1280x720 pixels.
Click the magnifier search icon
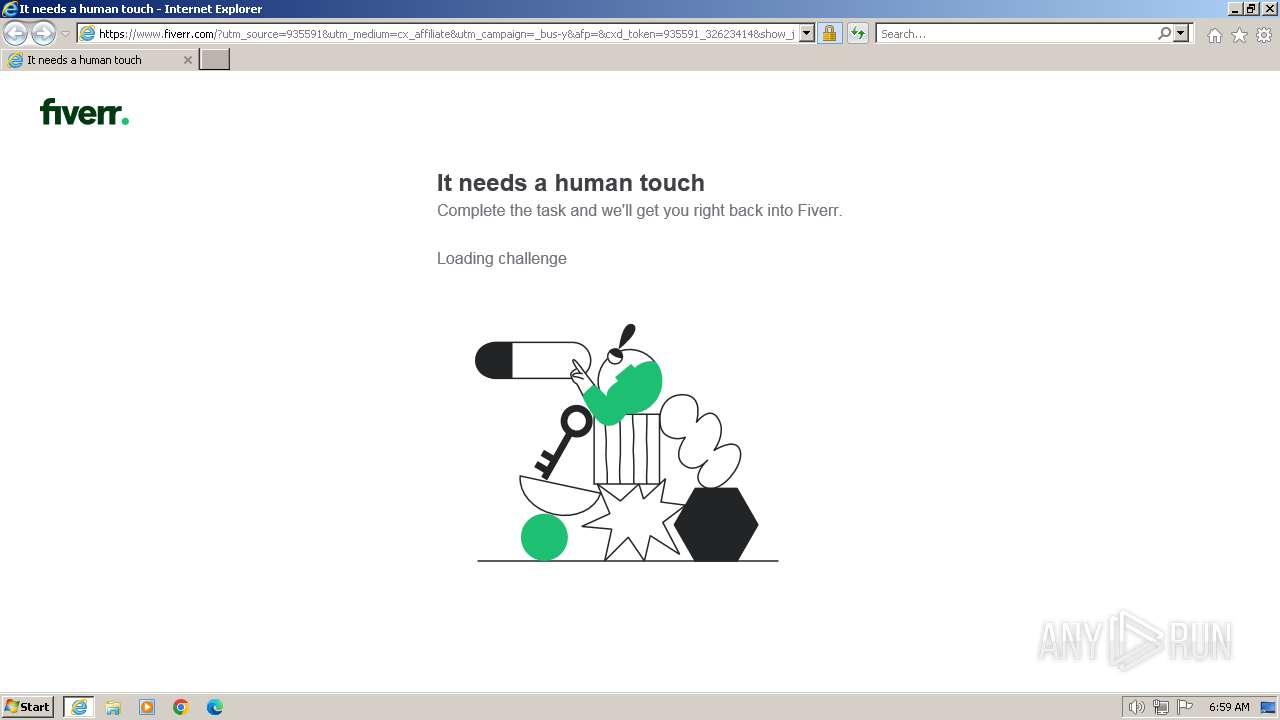[x=1164, y=34]
